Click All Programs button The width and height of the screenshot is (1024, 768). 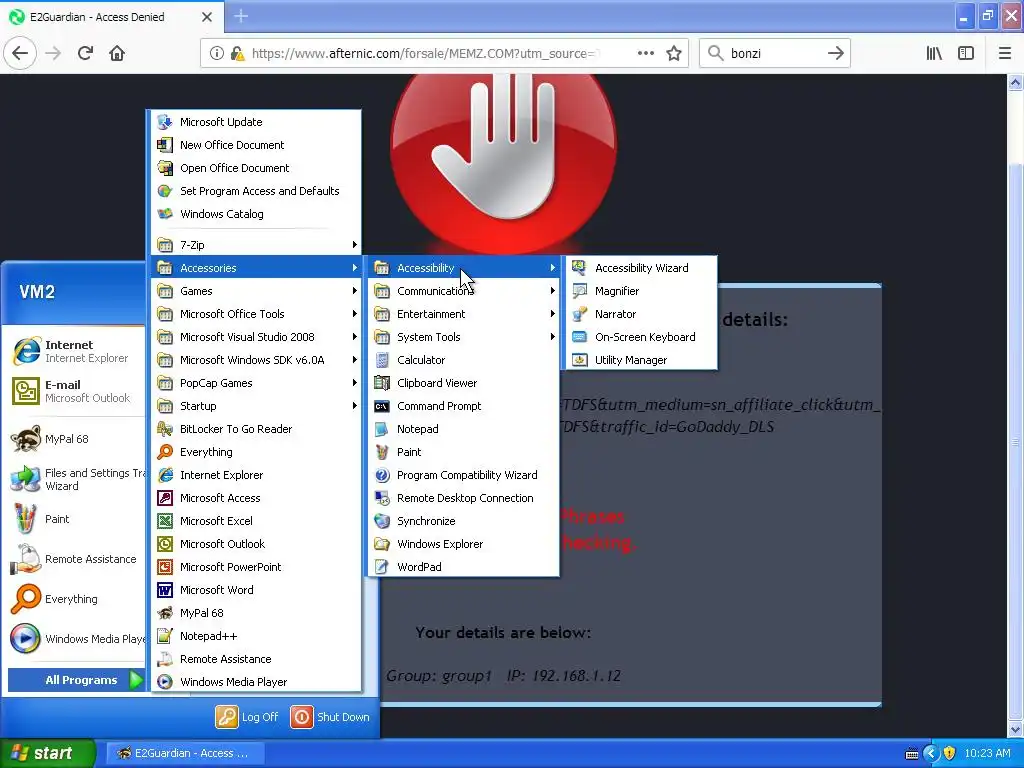76,680
